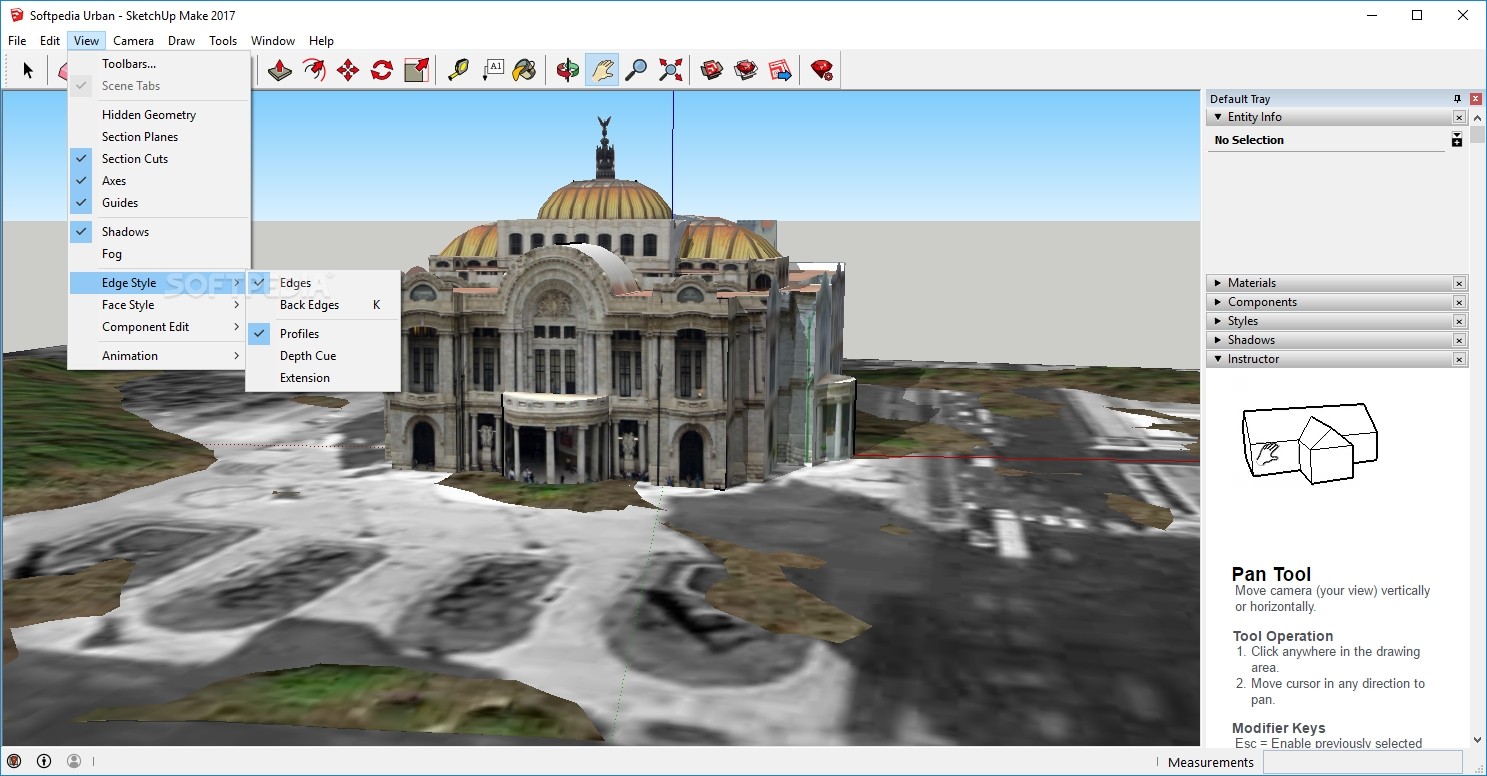Close the Instructor panel
This screenshot has height=776, width=1487.
[x=1459, y=359]
